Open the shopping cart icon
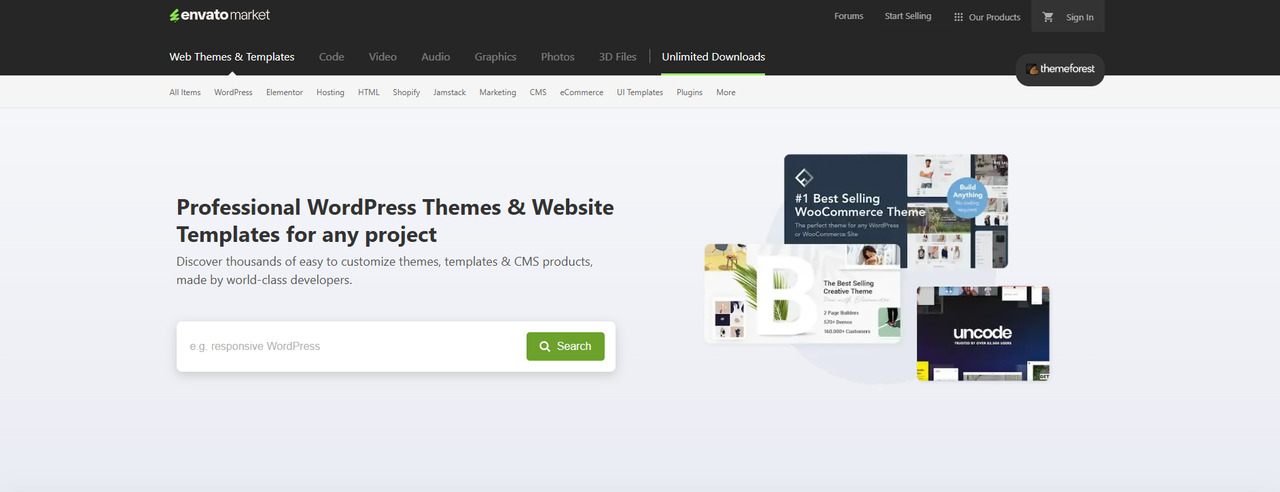The width and height of the screenshot is (1280, 492). [1048, 17]
